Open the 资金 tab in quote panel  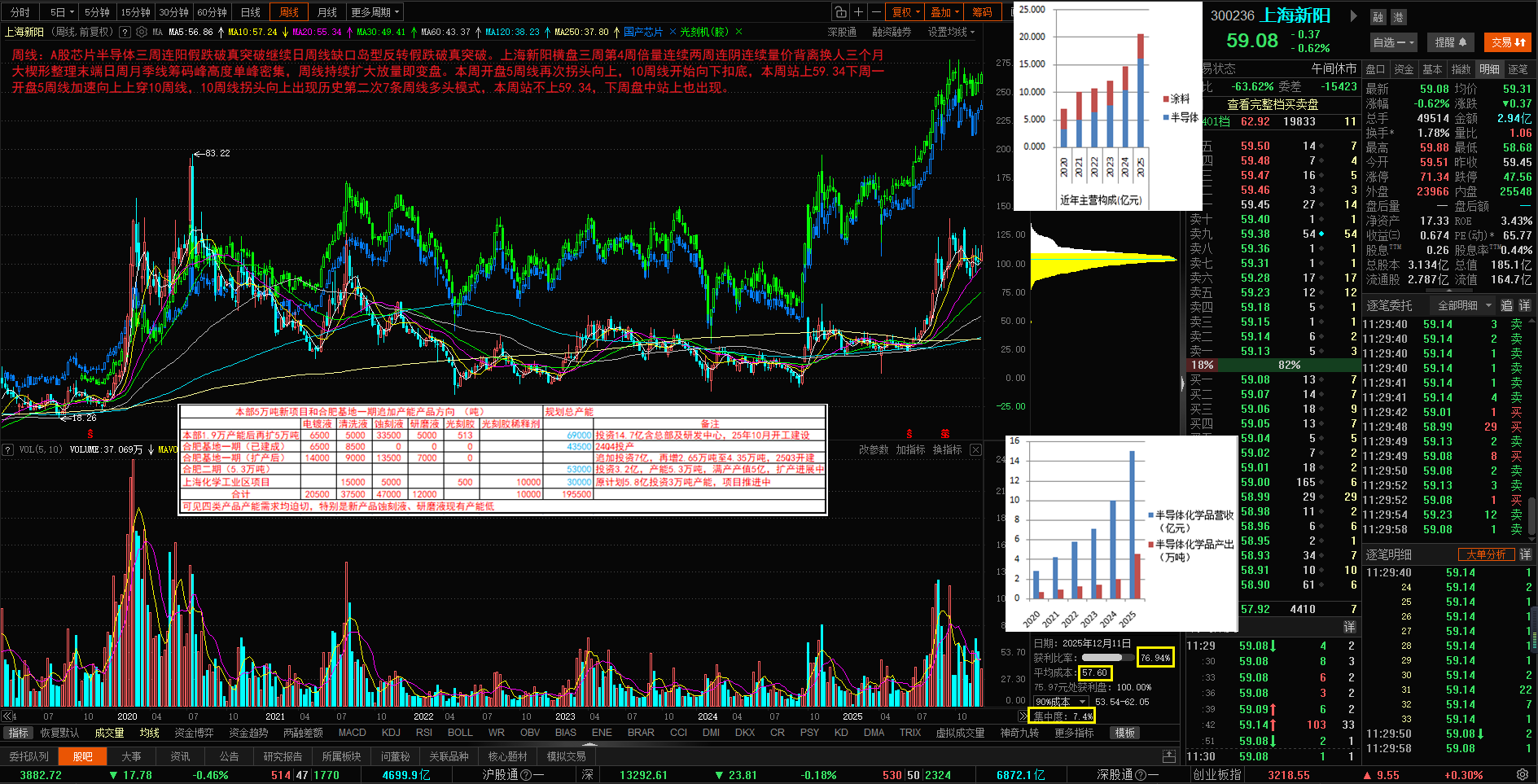1404,69
